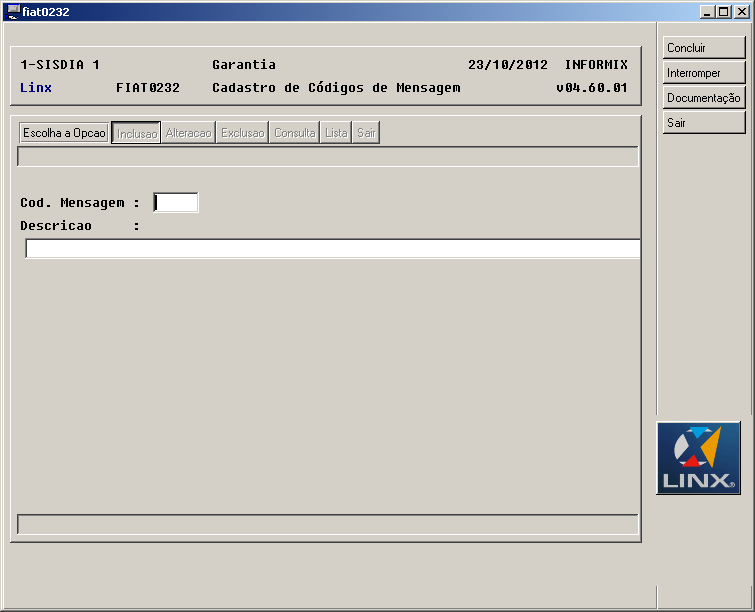755x612 pixels.
Task: Select the Sair option in menu bar
Action: pos(366,133)
